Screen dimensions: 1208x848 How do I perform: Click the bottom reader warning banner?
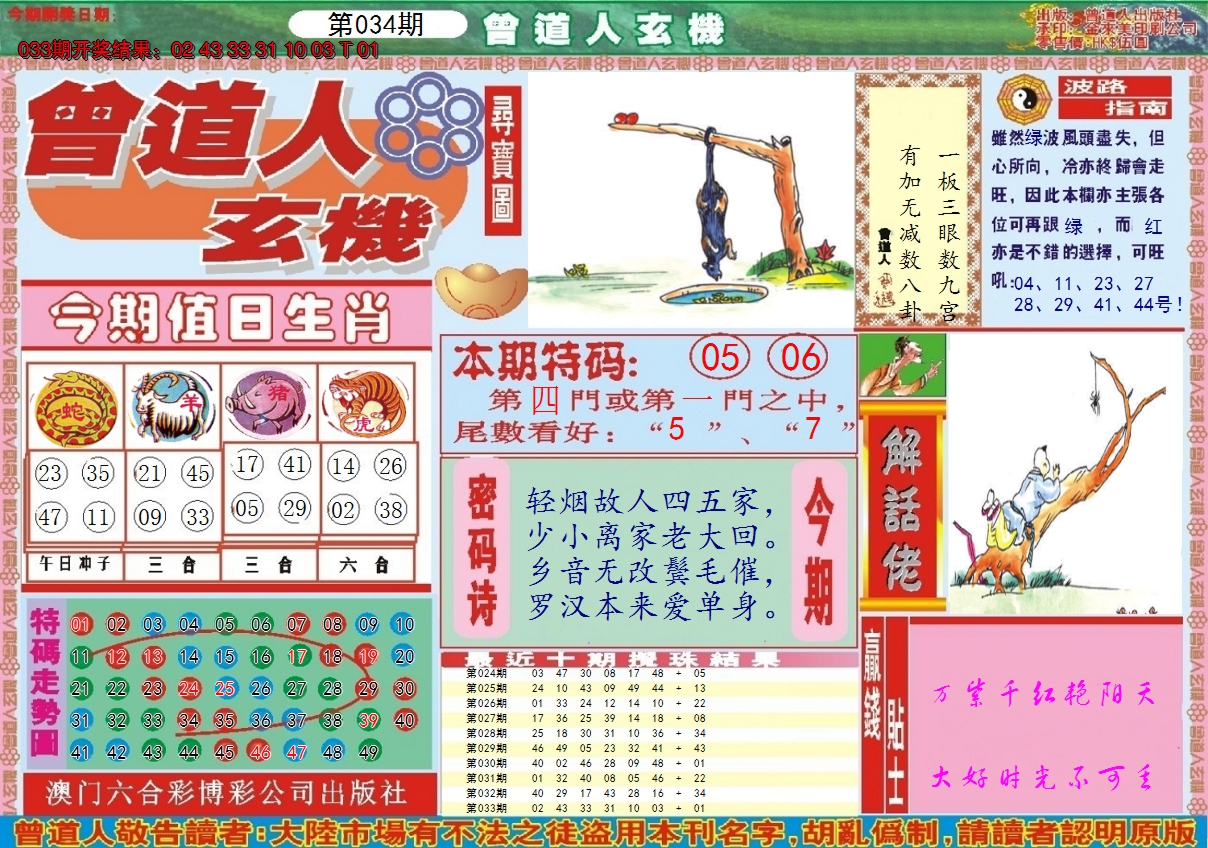tap(604, 831)
